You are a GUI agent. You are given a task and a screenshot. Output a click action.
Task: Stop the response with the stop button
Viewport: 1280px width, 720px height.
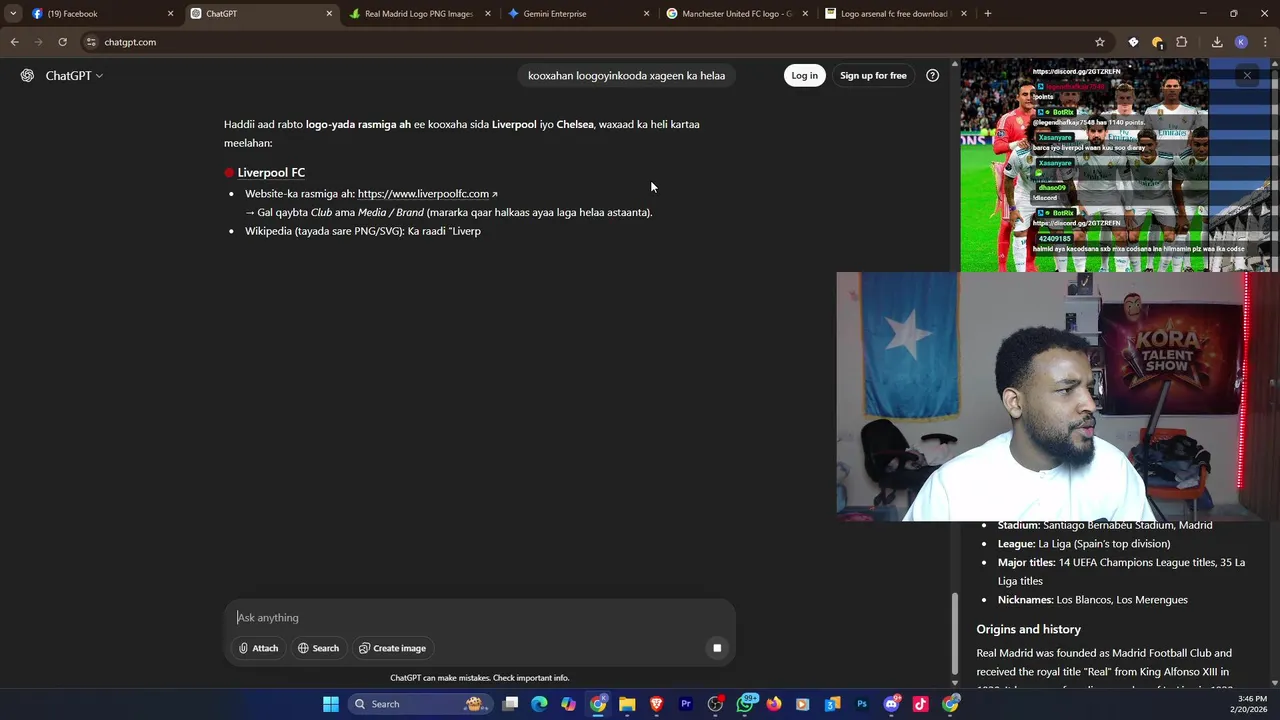click(717, 648)
